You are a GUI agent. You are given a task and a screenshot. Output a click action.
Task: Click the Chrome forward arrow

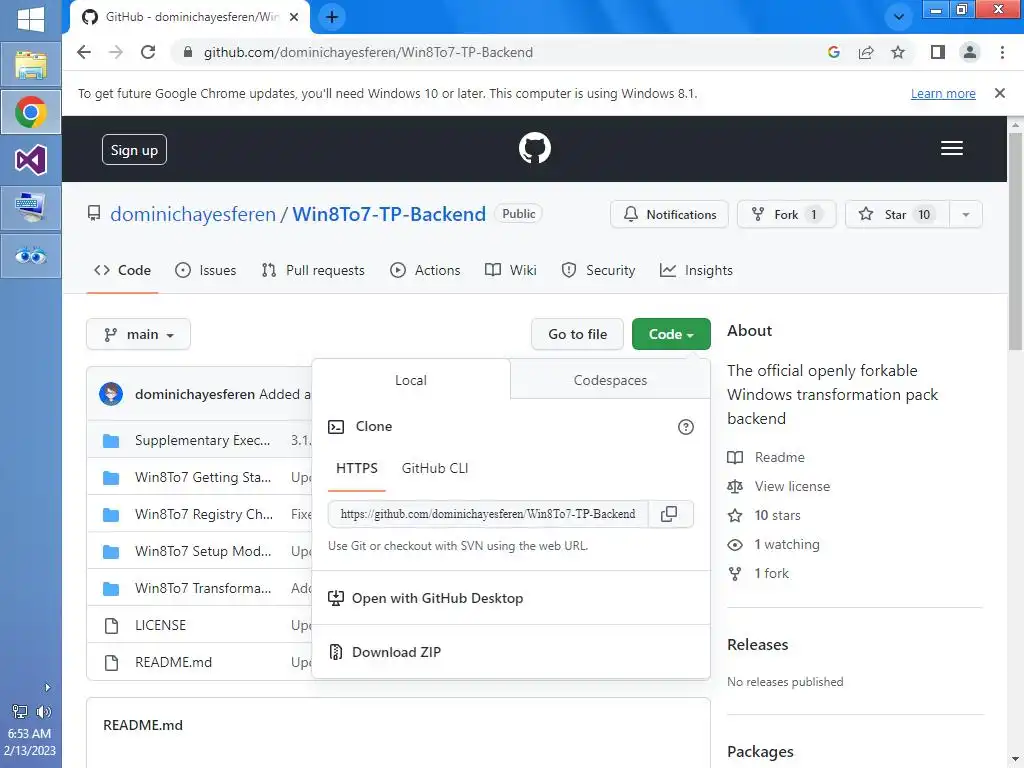(116, 52)
